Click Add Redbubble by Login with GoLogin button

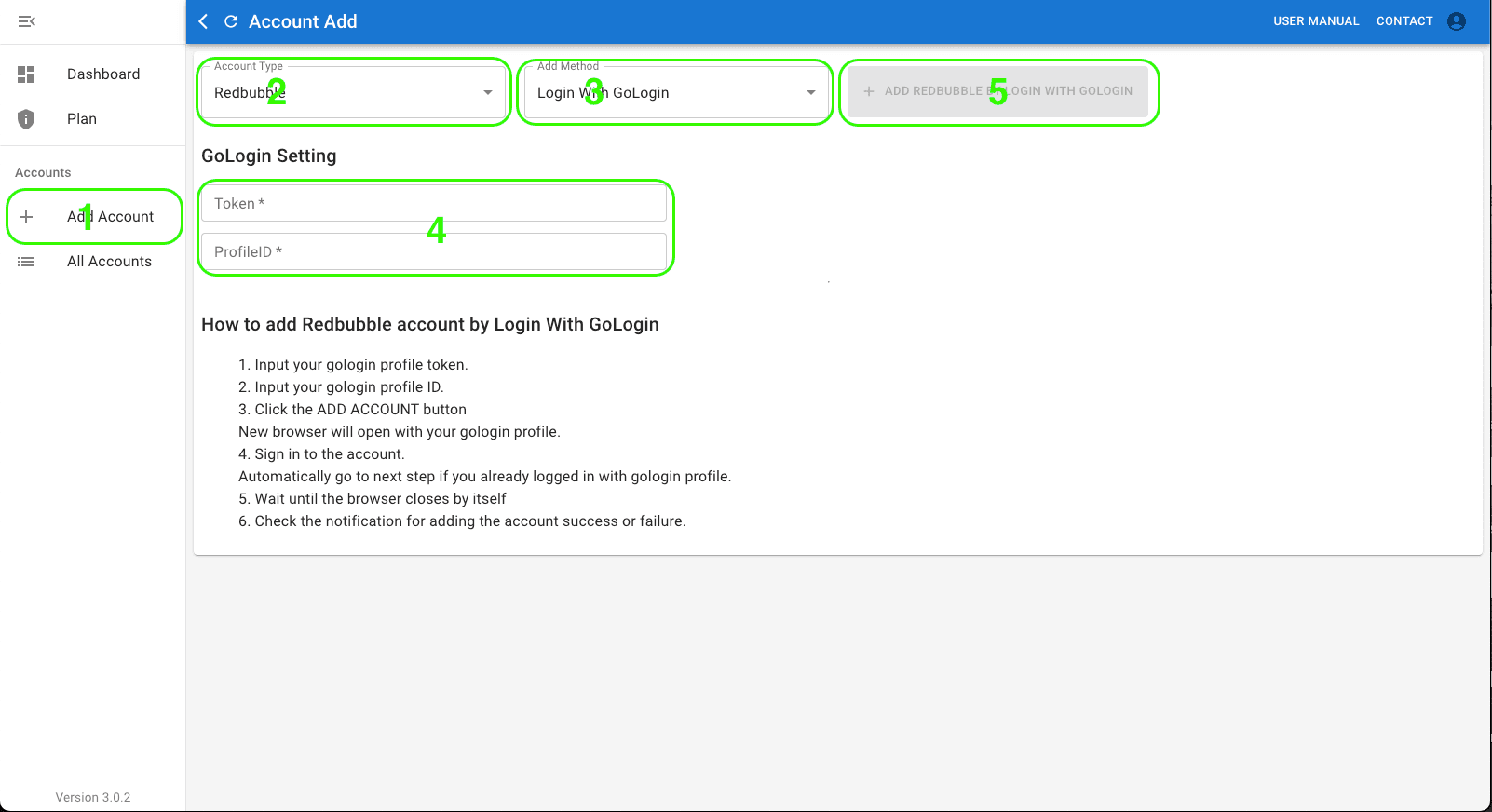pyautogui.click(x=997, y=91)
